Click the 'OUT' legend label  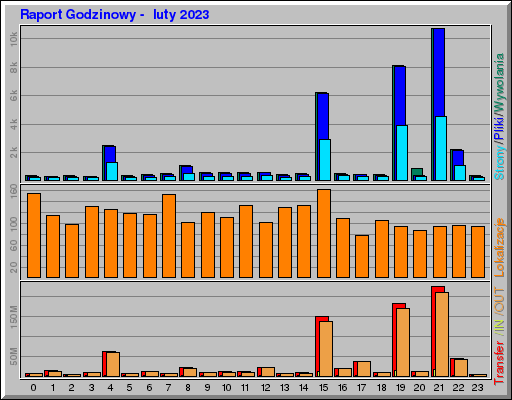(499, 300)
